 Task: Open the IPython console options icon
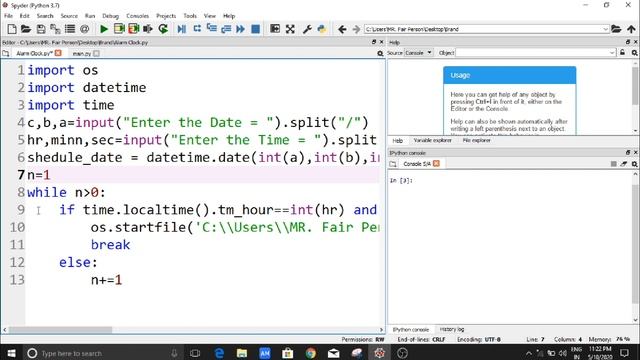pyautogui.click(x=634, y=164)
